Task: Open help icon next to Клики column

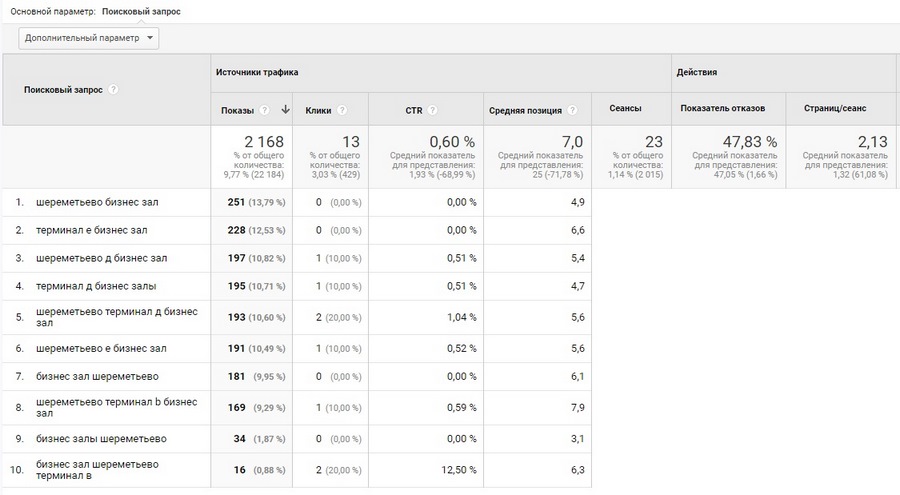Action: click(342, 110)
